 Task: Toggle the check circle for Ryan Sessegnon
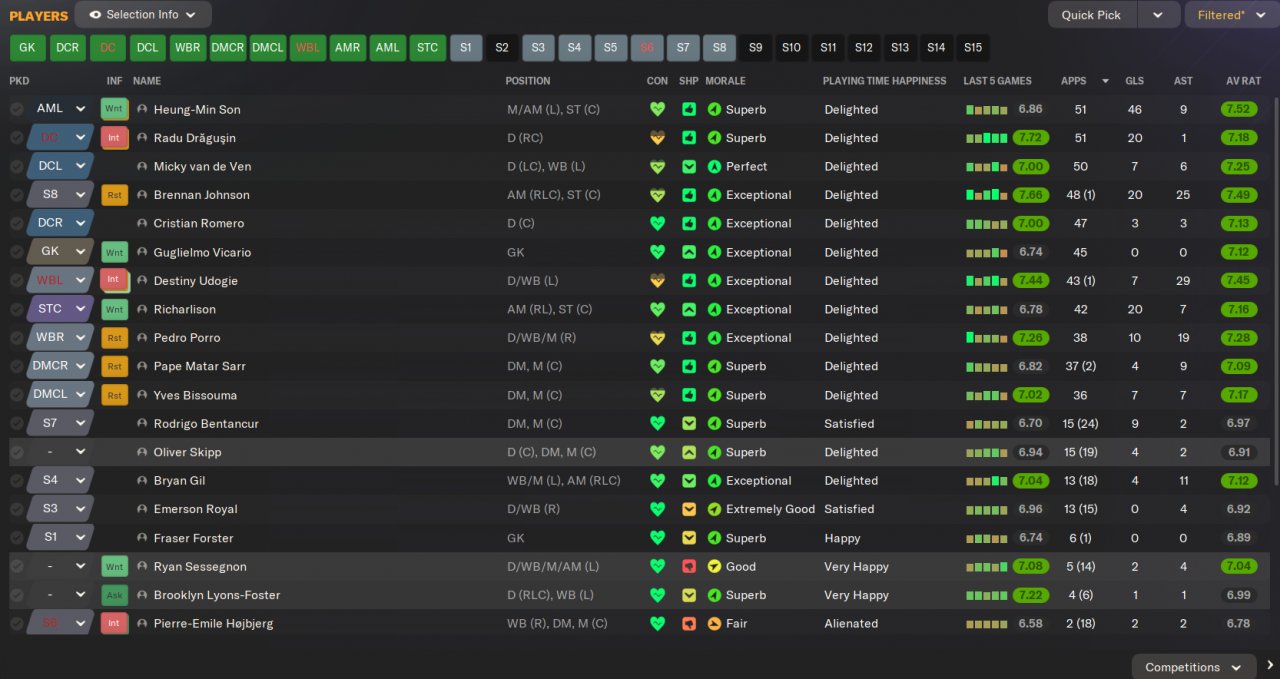[17, 566]
